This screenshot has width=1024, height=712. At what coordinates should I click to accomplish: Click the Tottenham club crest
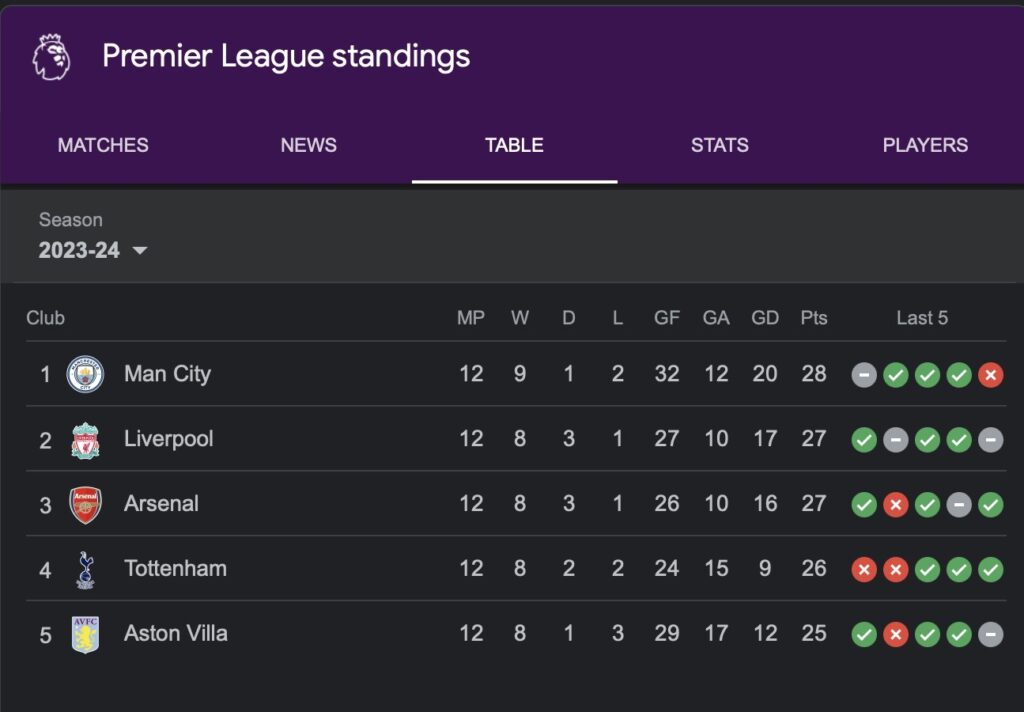[x=86, y=570]
